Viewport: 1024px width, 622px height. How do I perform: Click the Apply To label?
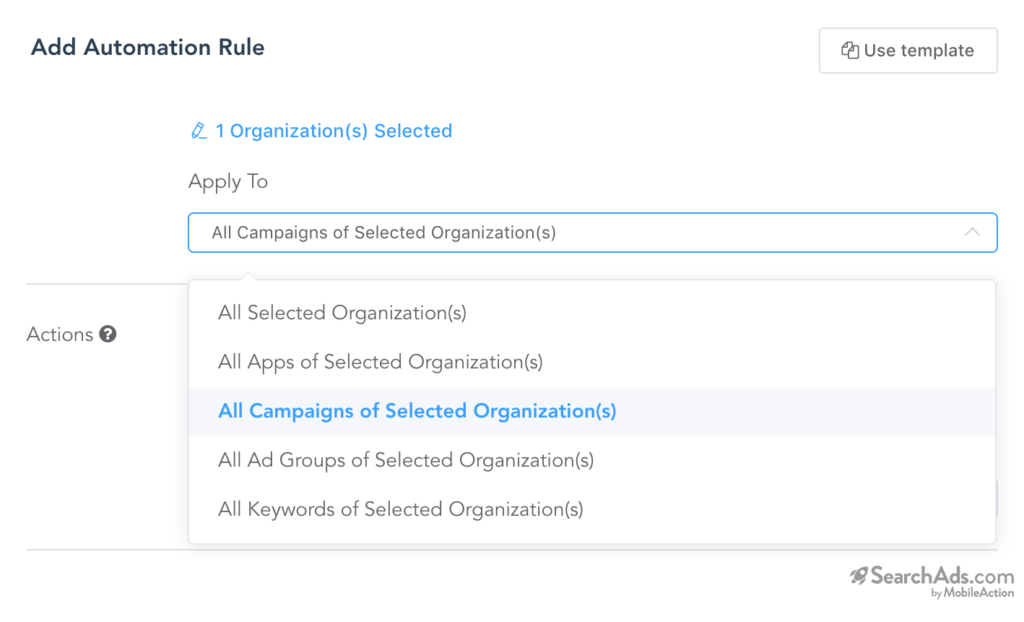[x=228, y=182]
